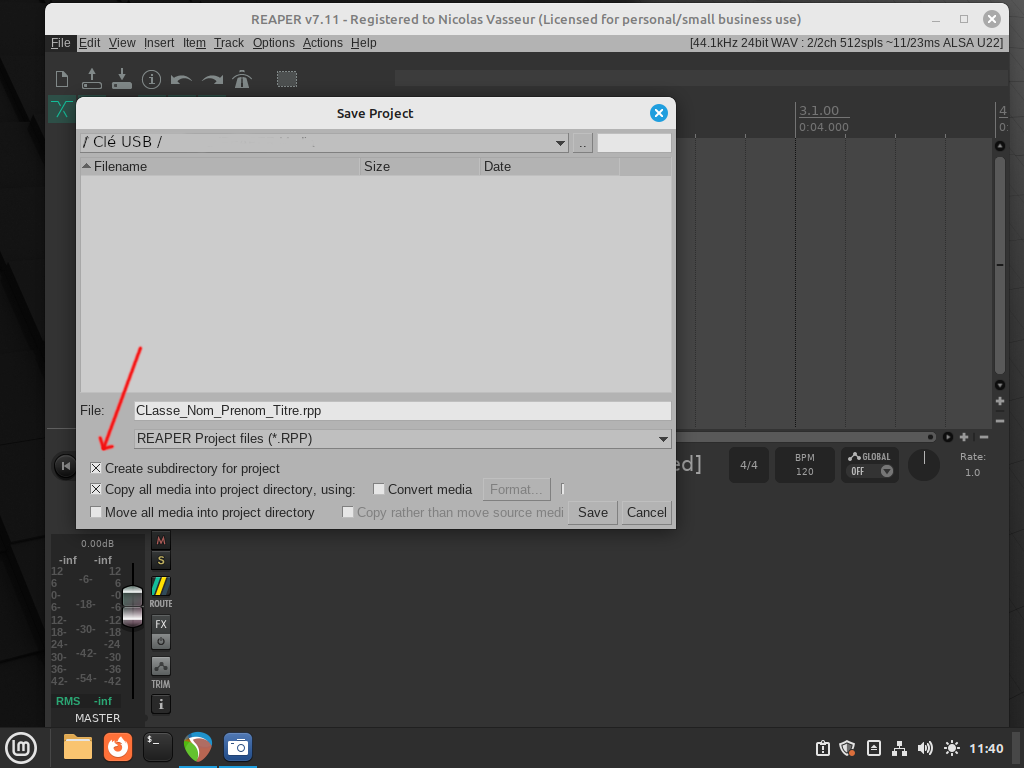Toggle GLOBAL automation OFF button
Viewport: 1024px width, 768px height.
coord(870,464)
